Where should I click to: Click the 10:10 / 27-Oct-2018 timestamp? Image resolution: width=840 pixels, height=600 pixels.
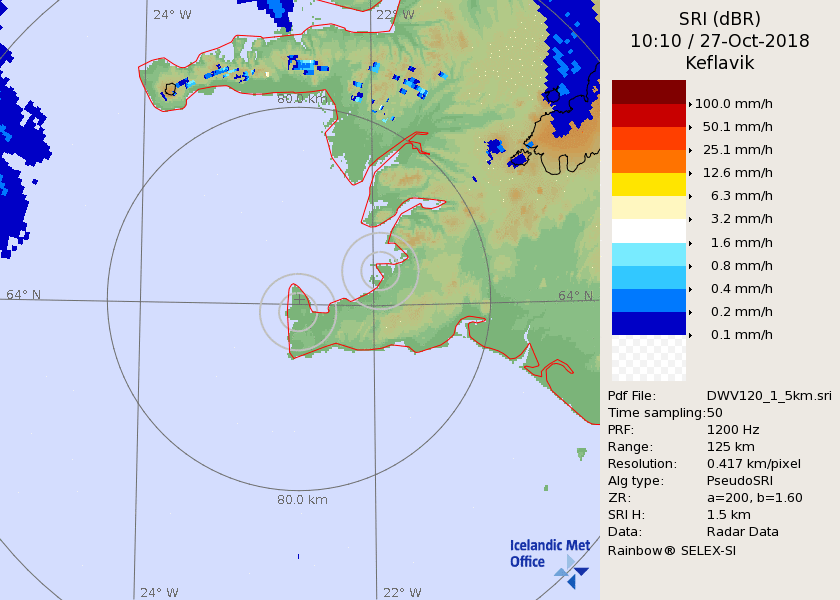719,41
